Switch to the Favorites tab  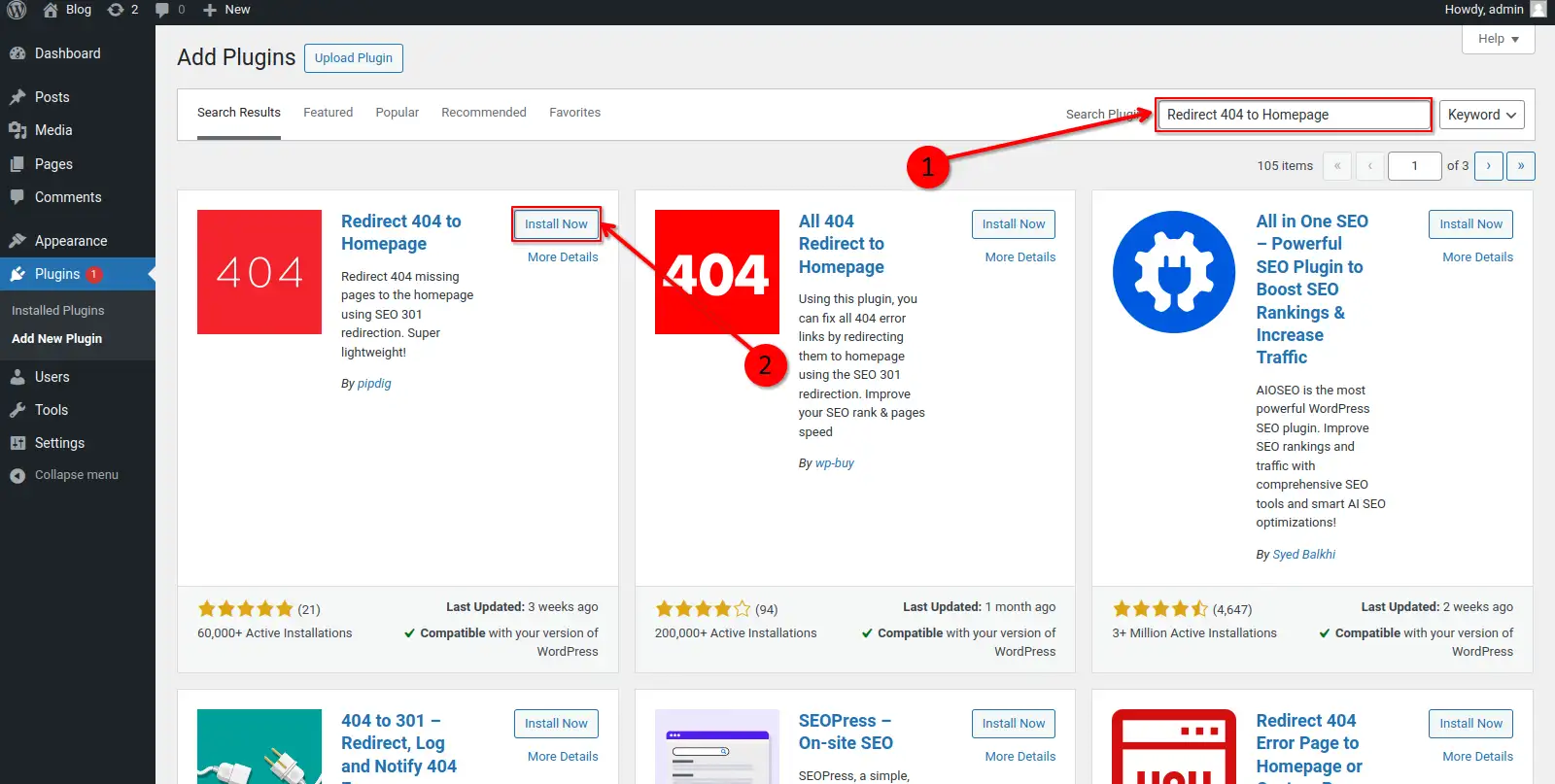point(575,113)
